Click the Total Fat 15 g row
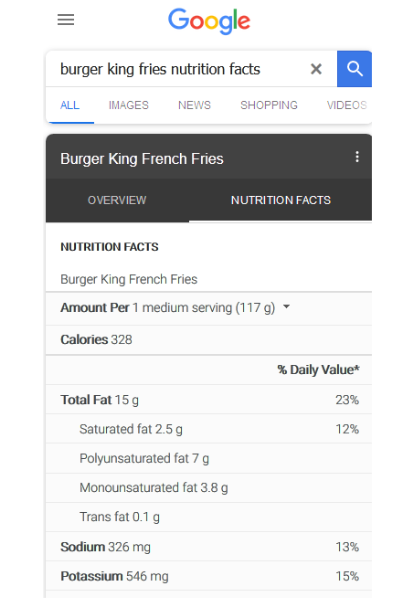410x614 pixels. 209,399
